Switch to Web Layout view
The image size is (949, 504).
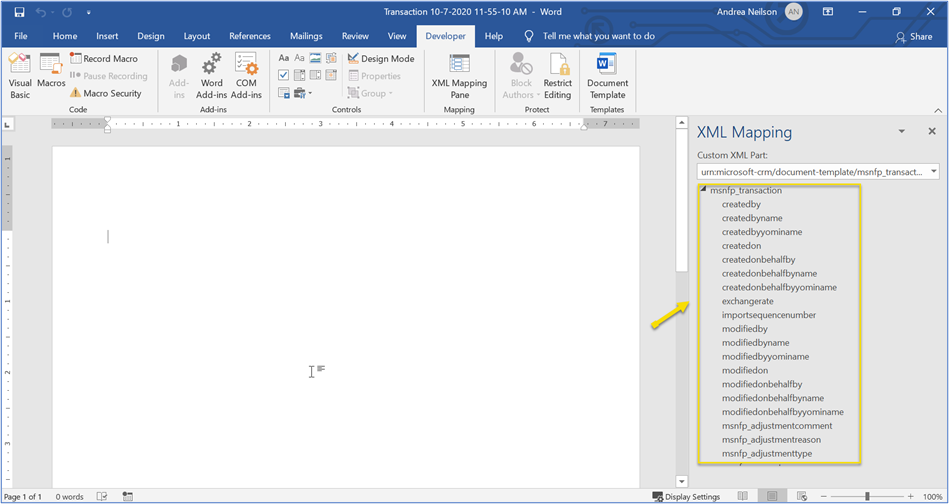802,496
